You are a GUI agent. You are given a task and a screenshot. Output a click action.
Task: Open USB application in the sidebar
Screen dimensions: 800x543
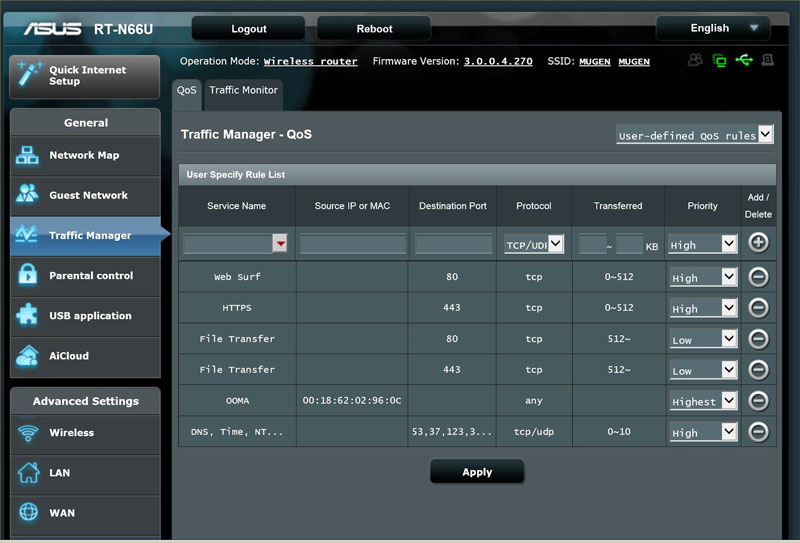pos(85,316)
